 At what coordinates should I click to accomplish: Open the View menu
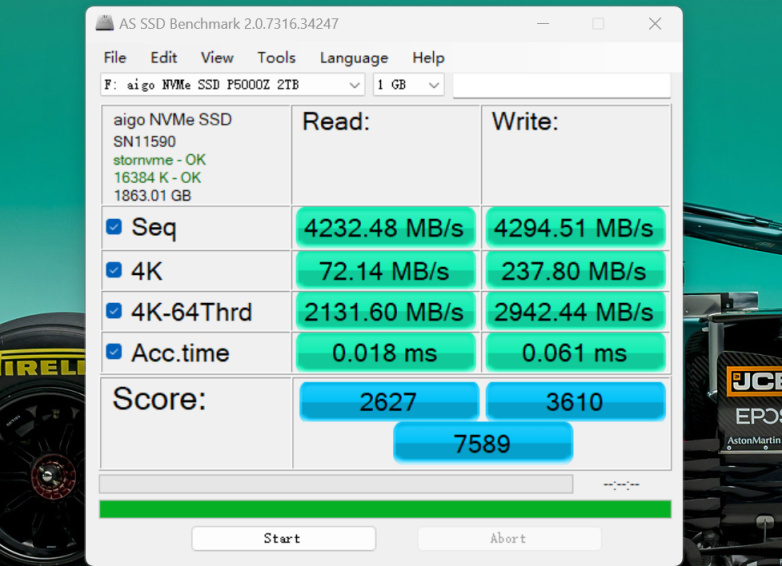[217, 58]
